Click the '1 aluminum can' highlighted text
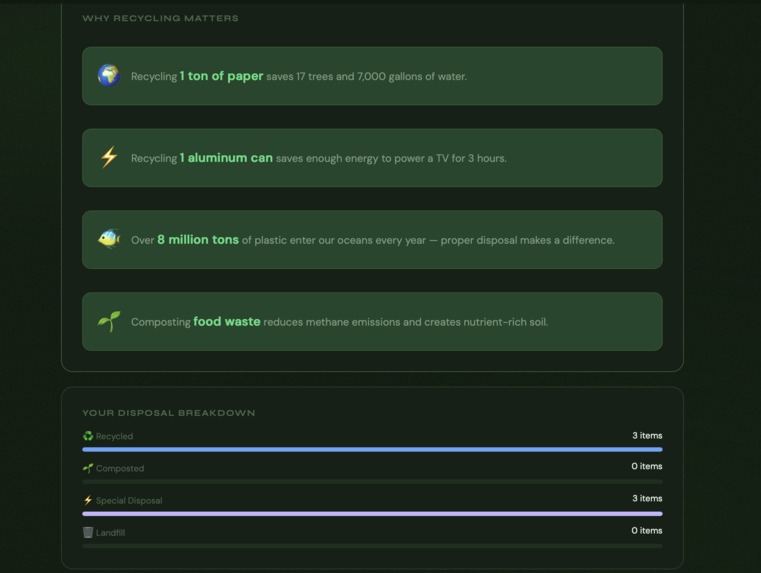 tap(226, 158)
